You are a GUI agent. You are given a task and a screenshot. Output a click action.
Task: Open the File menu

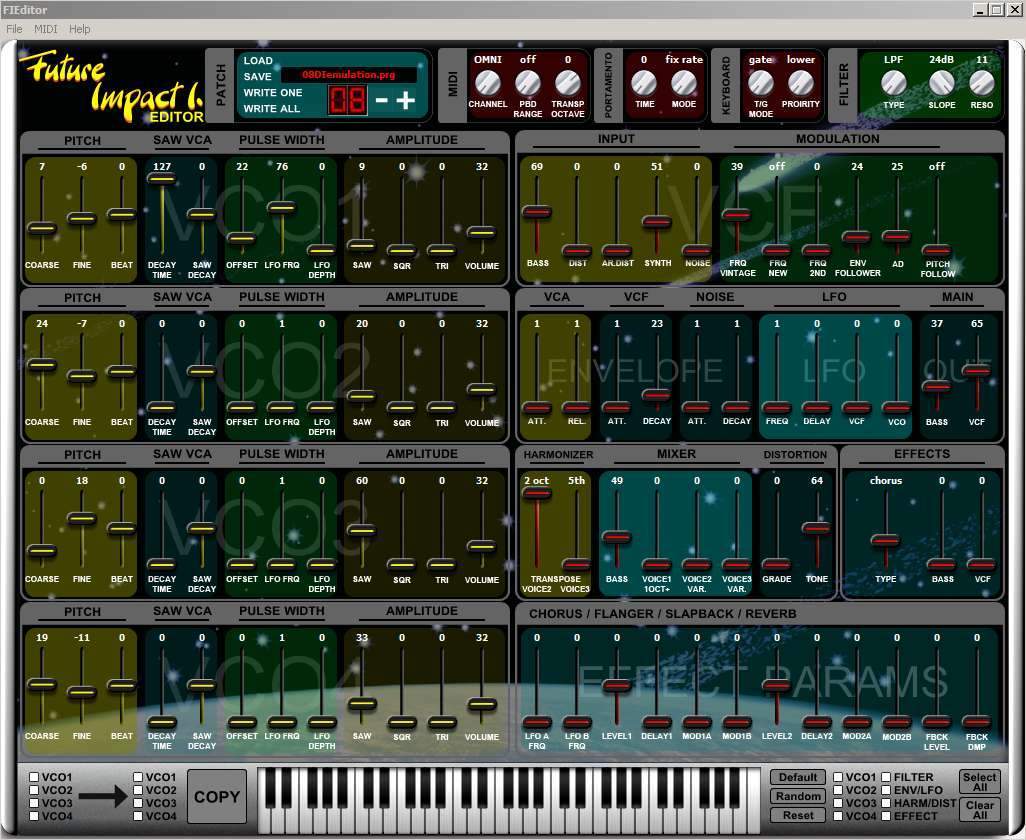pos(14,29)
